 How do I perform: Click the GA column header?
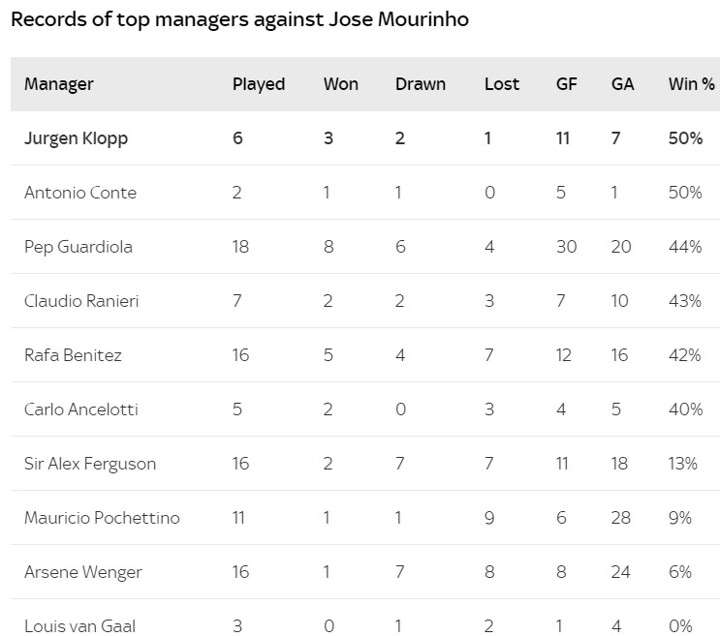[x=622, y=84]
